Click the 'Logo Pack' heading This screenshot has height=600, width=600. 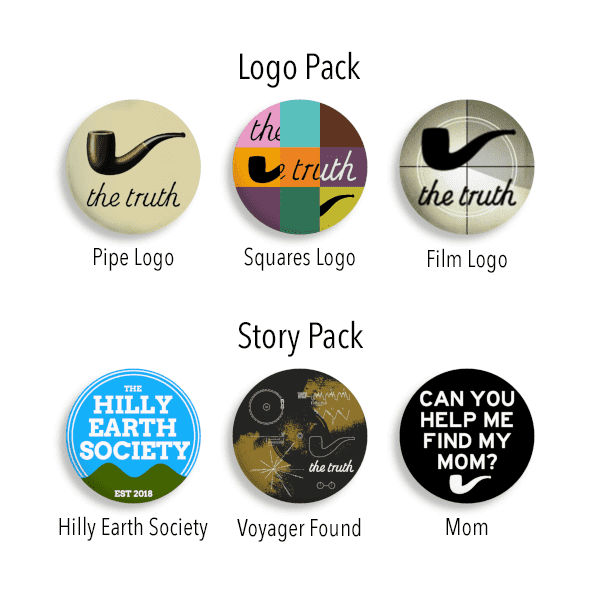pyautogui.click(x=299, y=68)
